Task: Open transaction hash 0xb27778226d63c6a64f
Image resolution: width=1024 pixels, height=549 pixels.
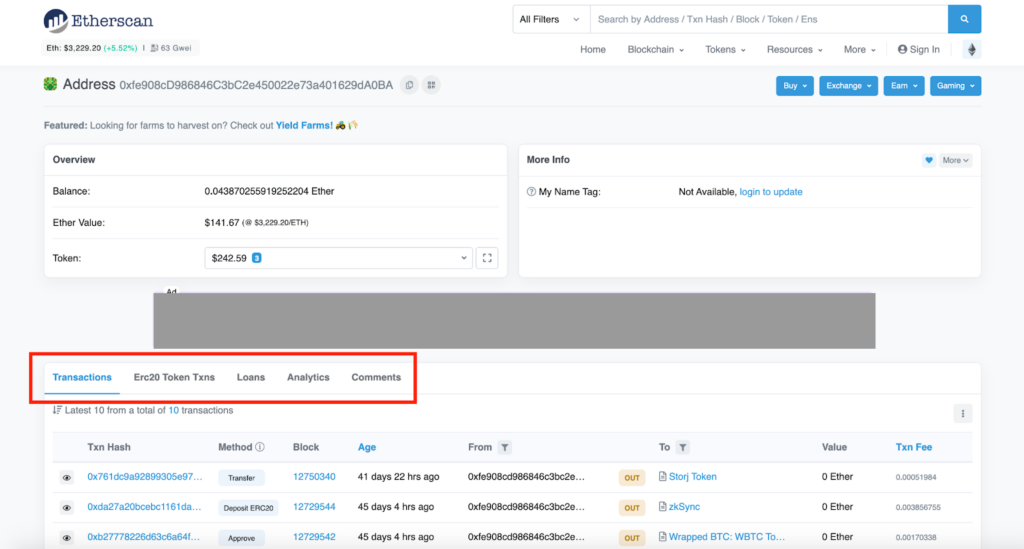Action: pos(144,537)
